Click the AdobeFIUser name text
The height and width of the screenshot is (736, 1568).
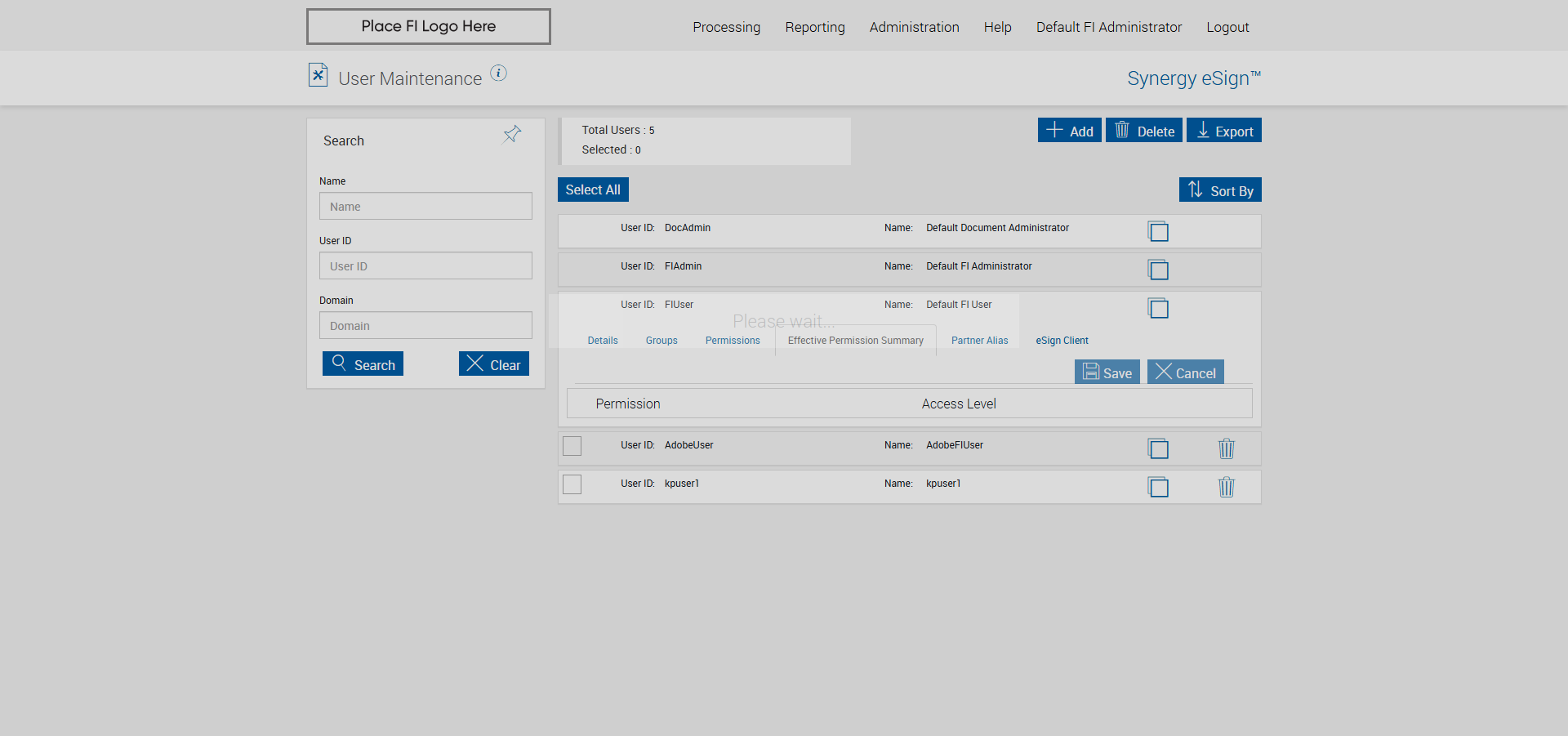(955, 445)
